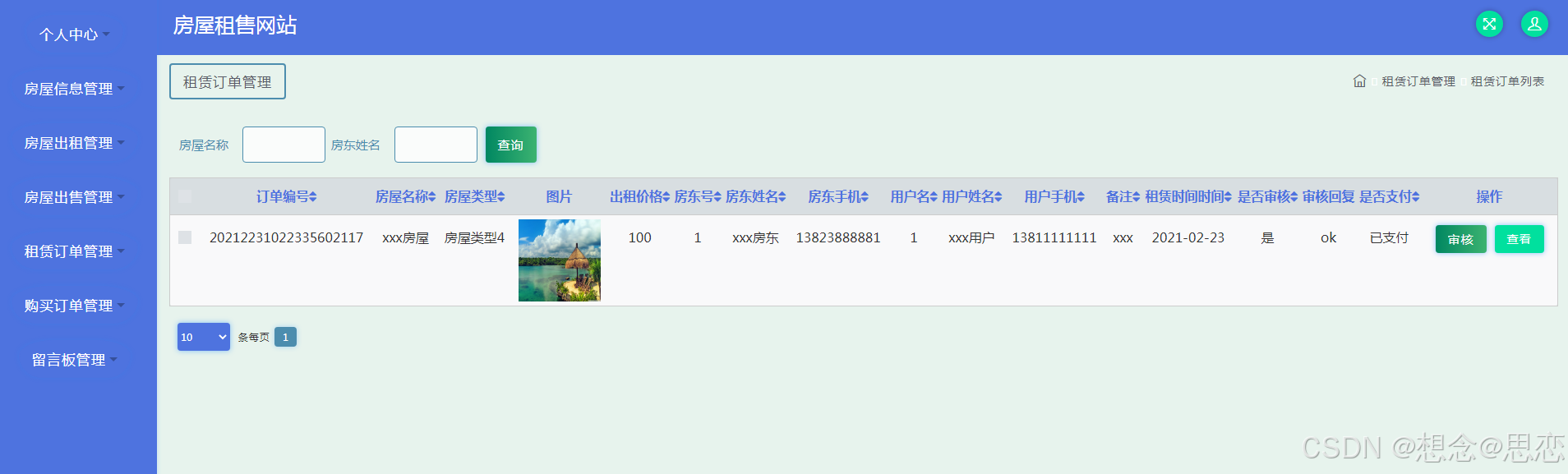1568x474 pixels.
Task: Sort table by 用户手机 column
Action: (x=1054, y=196)
